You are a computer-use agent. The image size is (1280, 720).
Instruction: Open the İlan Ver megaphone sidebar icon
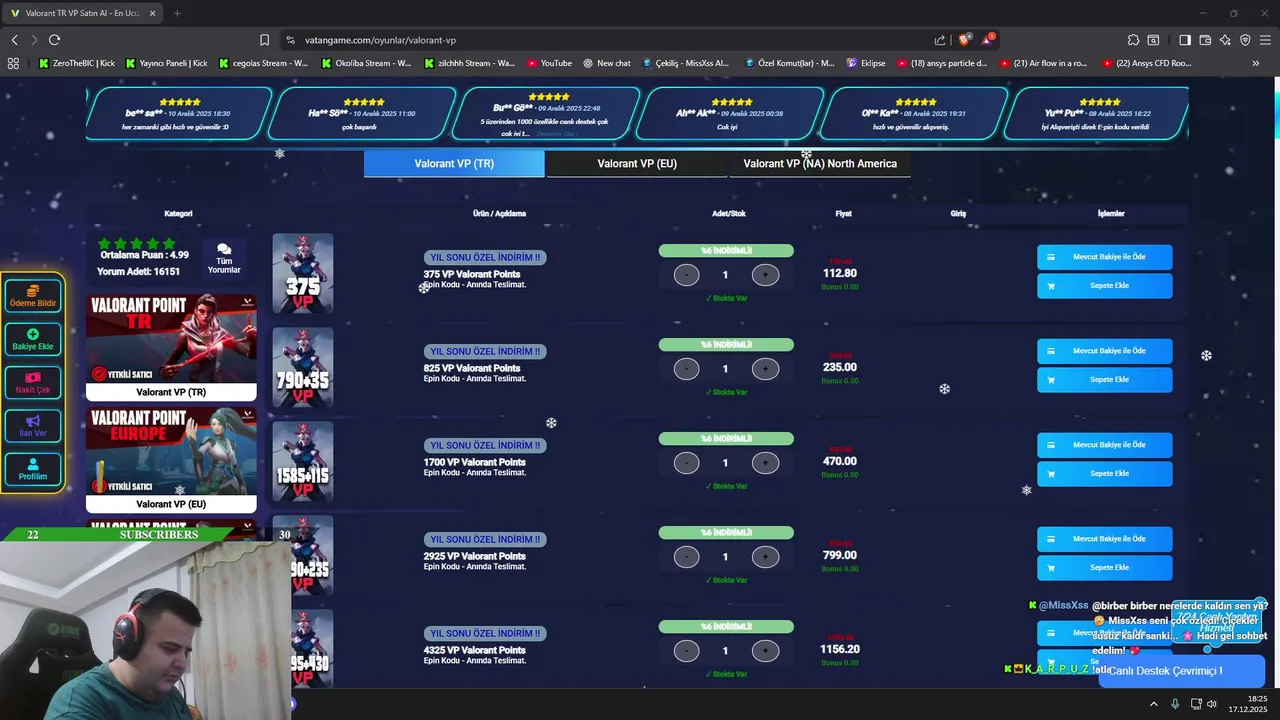pos(33,426)
